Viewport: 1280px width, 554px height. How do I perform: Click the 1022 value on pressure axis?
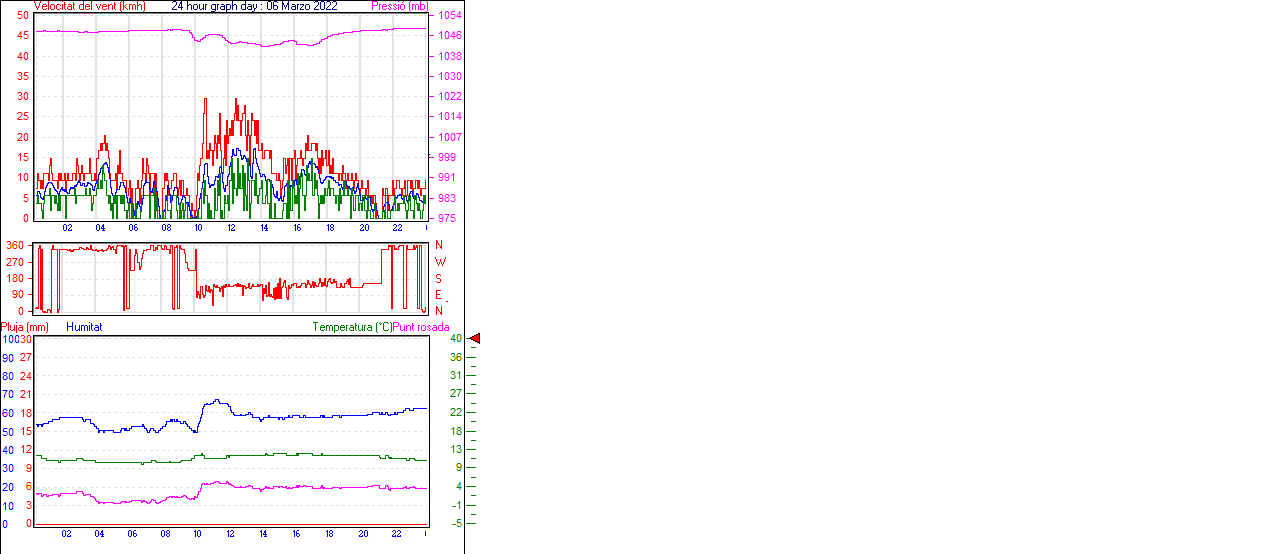tap(449, 97)
